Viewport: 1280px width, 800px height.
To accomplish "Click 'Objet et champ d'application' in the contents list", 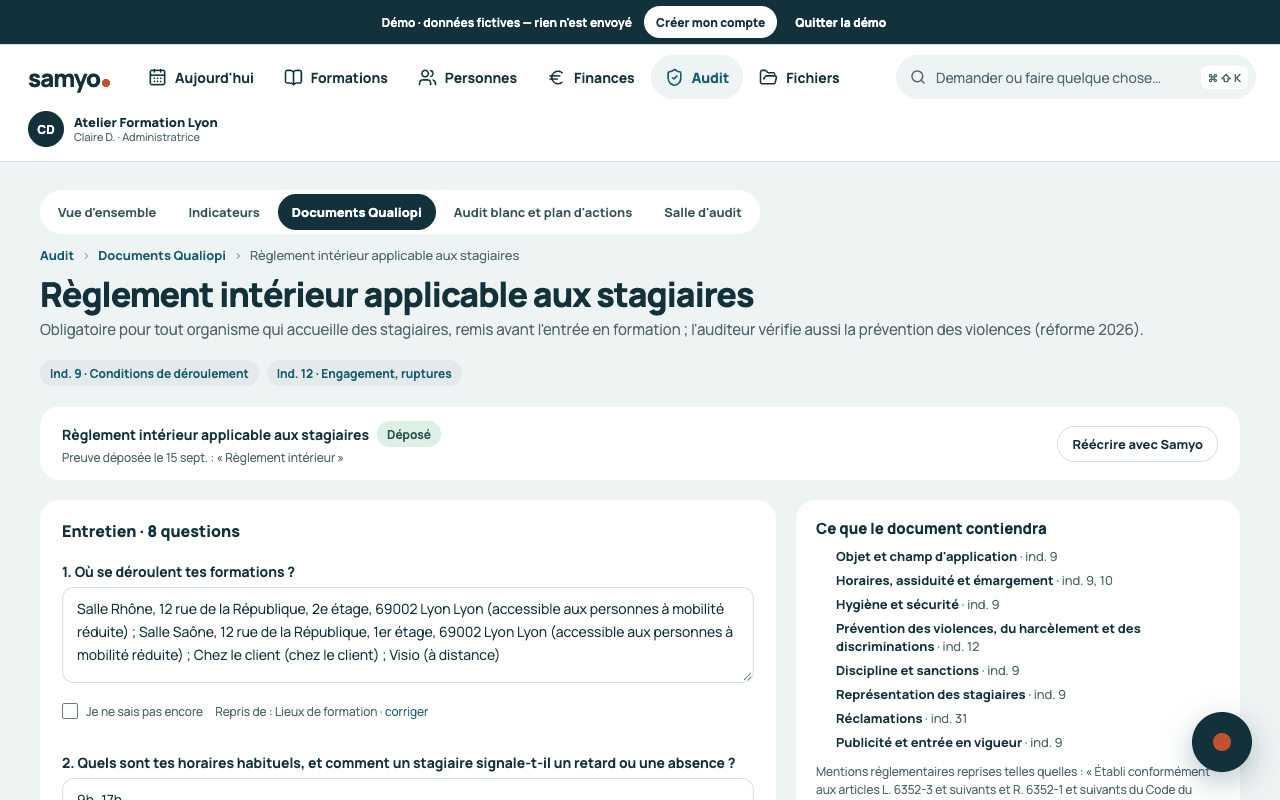I will click(926, 556).
